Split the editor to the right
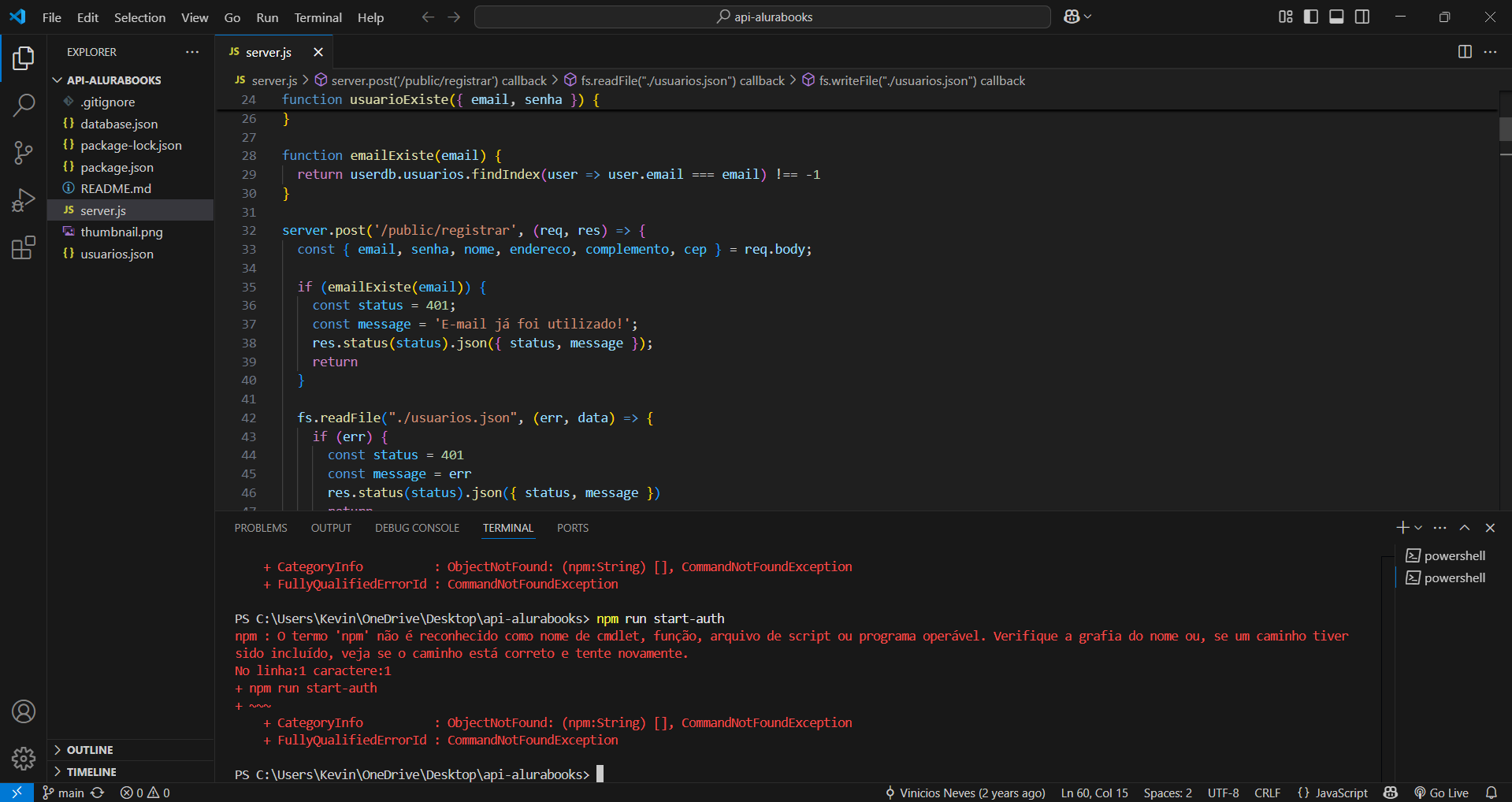1512x802 pixels. pos(1465,52)
